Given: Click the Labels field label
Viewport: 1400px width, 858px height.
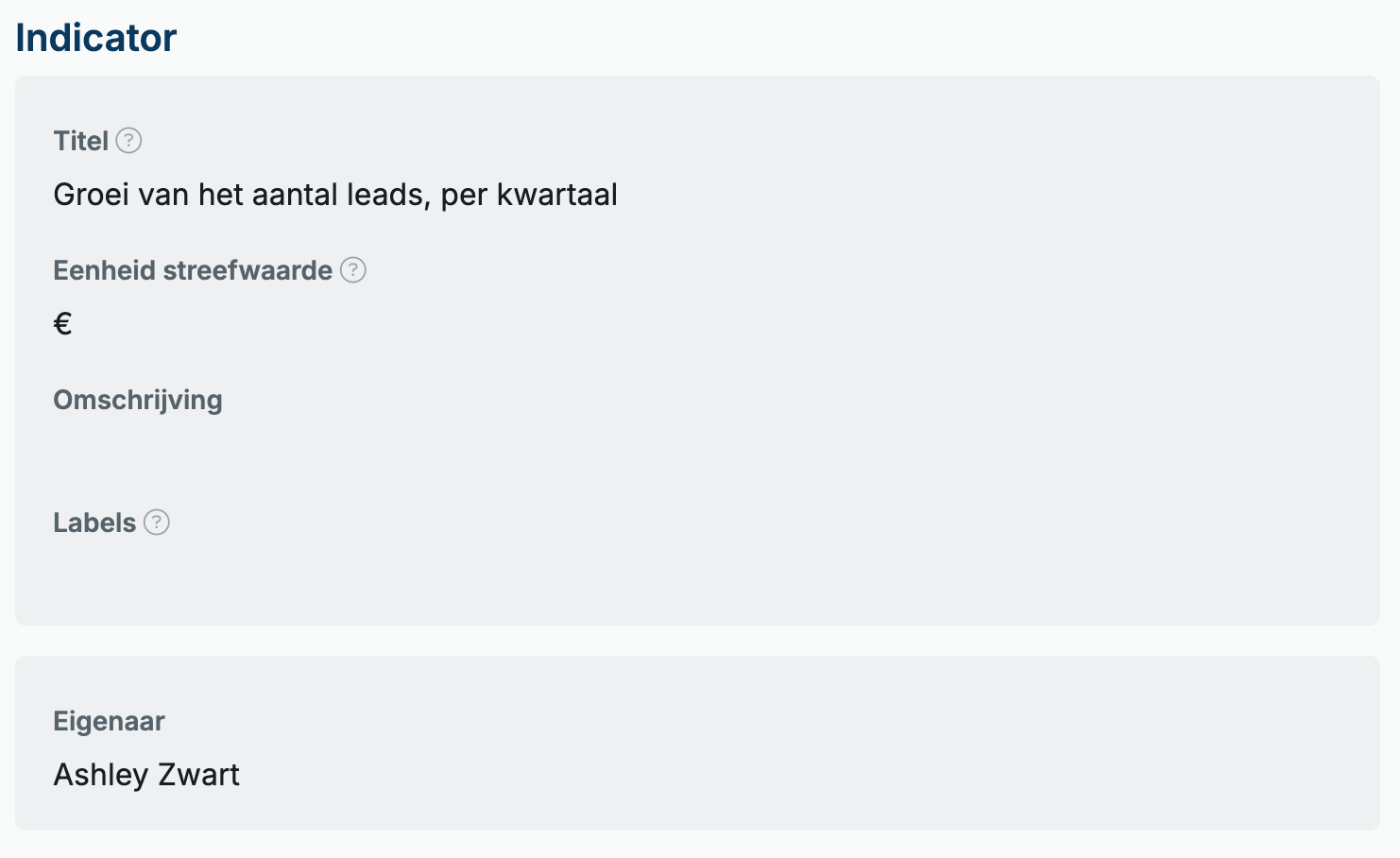Looking at the screenshot, I should [95, 523].
